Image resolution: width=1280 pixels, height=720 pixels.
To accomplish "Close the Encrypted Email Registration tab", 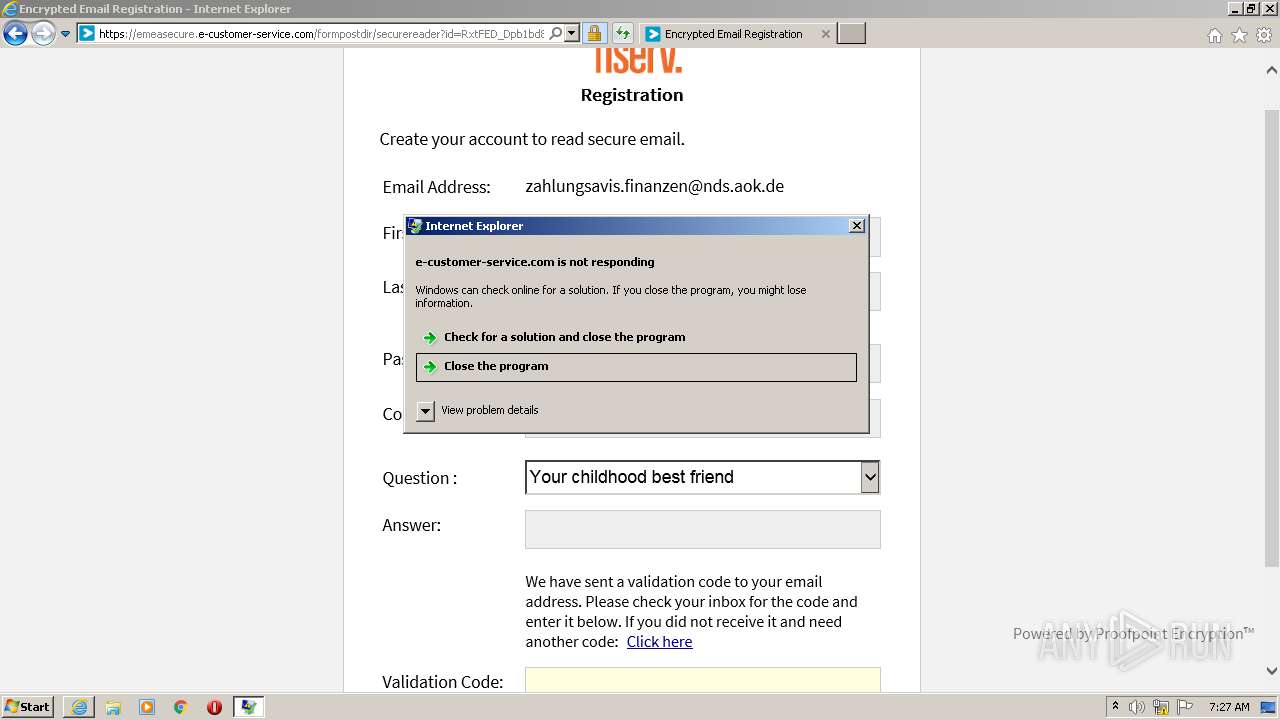I will (825, 34).
